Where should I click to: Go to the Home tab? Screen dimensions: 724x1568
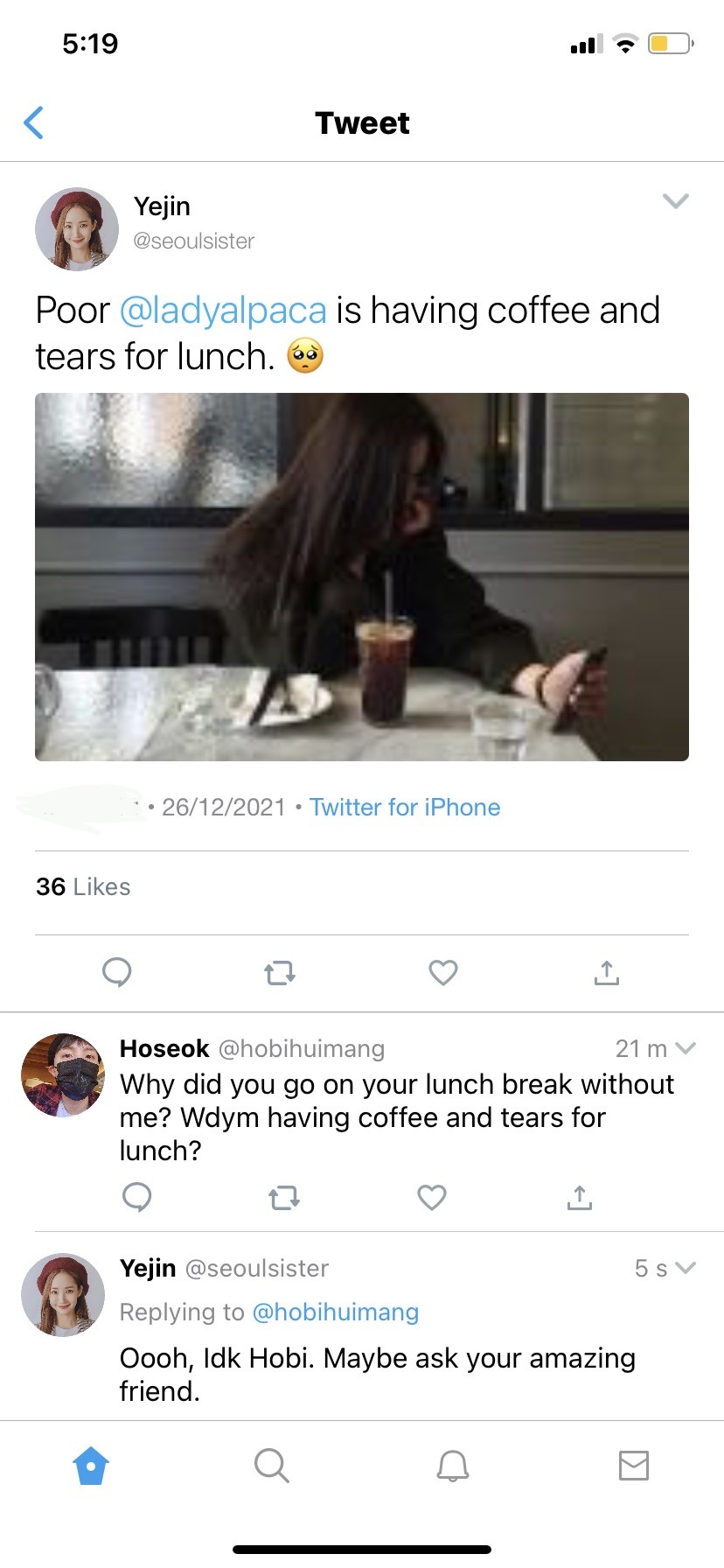(91, 1466)
